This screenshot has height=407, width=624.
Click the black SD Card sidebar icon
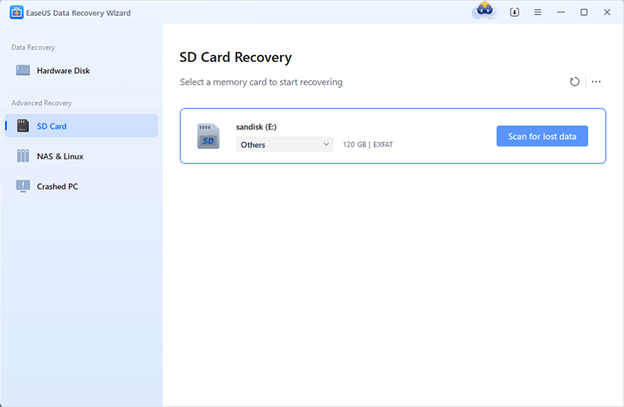[x=23, y=126]
